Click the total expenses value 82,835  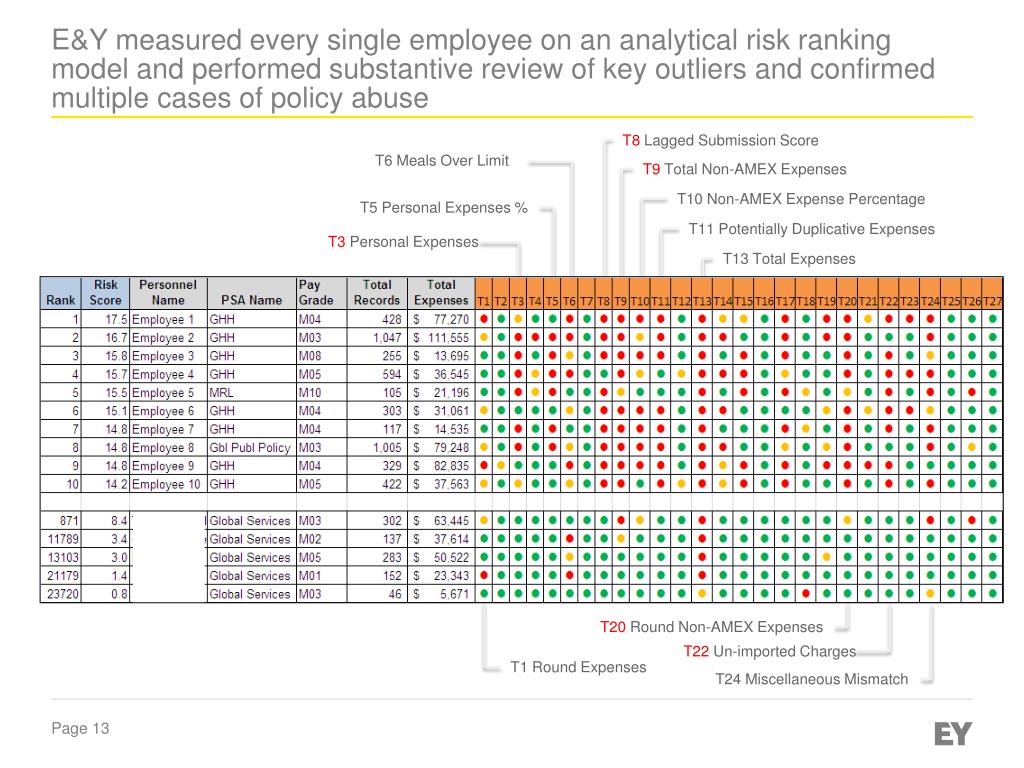(441, 466)
